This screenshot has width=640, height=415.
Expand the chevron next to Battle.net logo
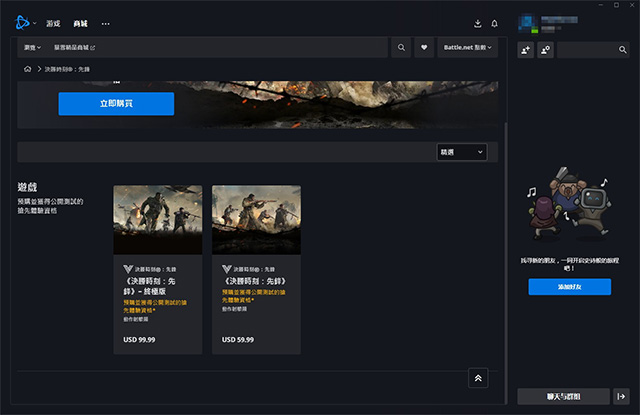[x=35, y=23]
